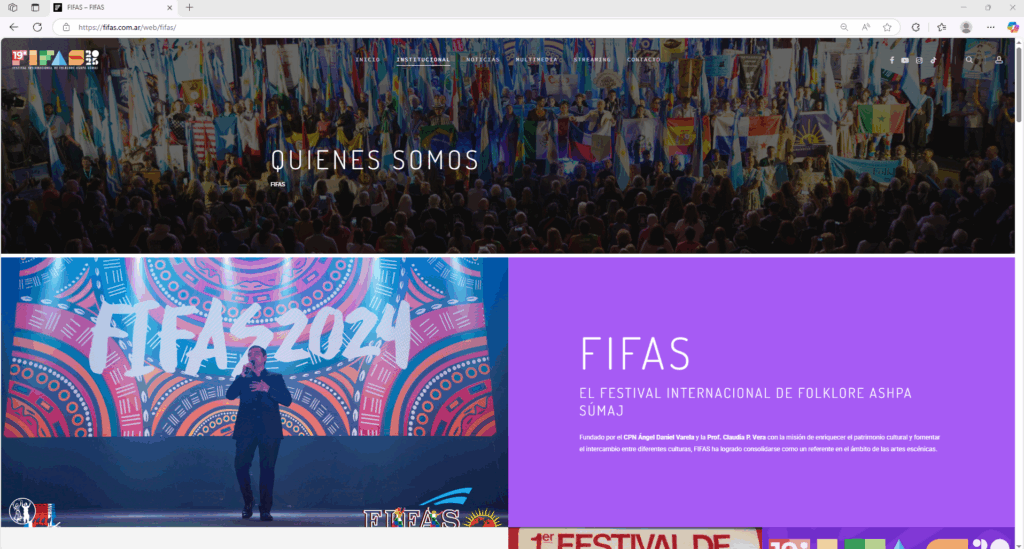Reload the page with refresh button

click(x=37, y=27)
